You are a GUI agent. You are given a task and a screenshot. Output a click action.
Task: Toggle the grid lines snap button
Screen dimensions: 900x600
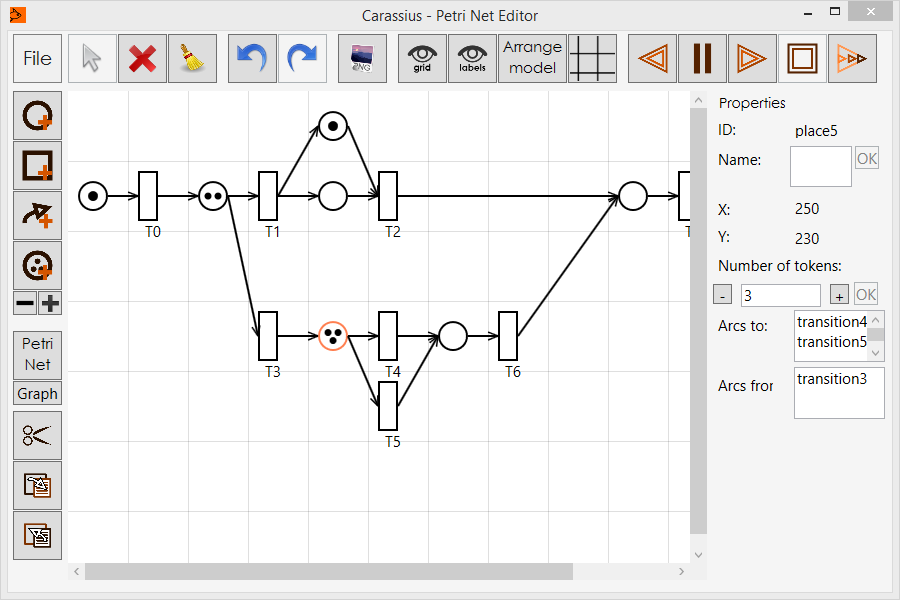(x=592, y=59)
